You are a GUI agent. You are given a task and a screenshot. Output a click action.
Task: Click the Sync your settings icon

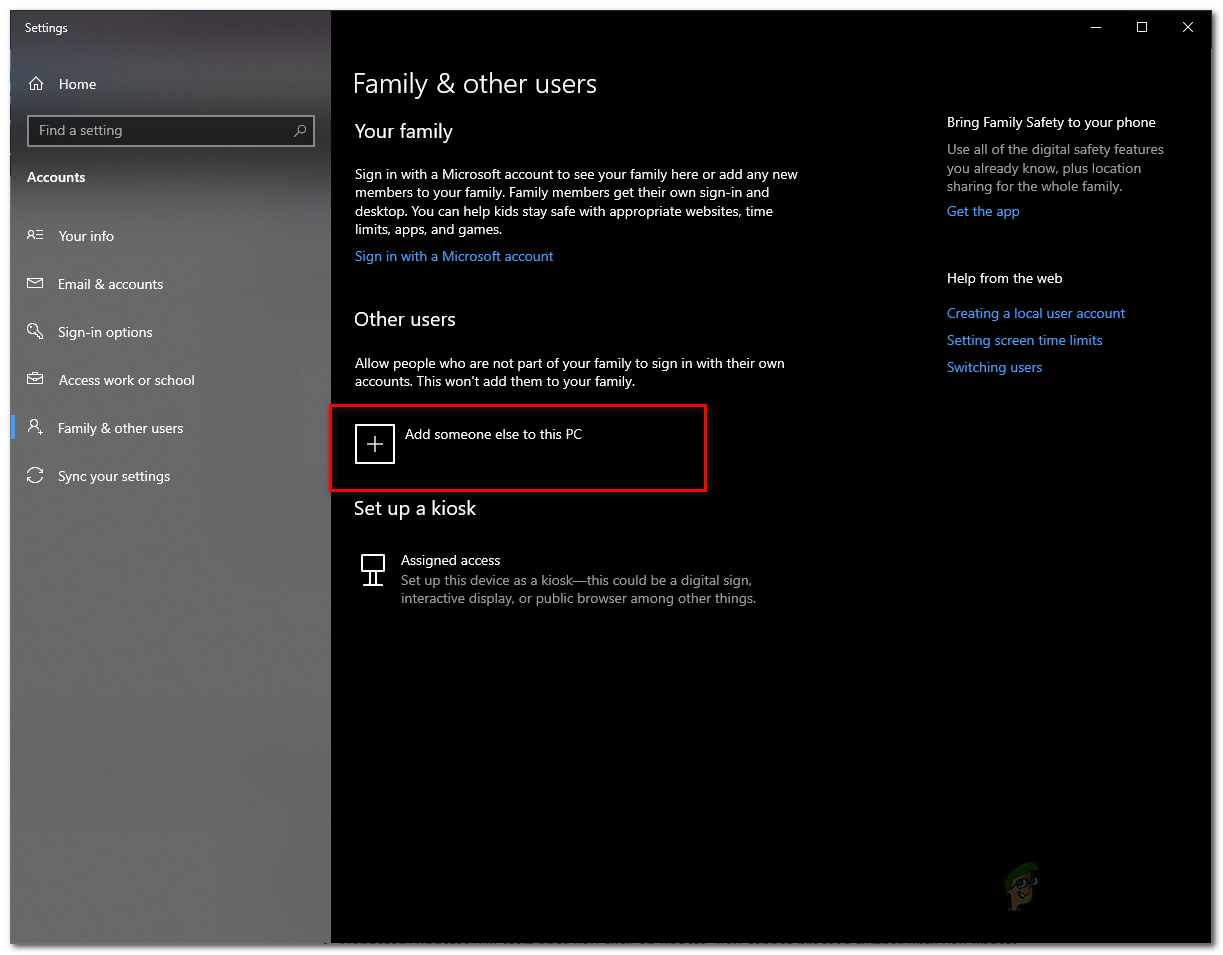(36, 476)
